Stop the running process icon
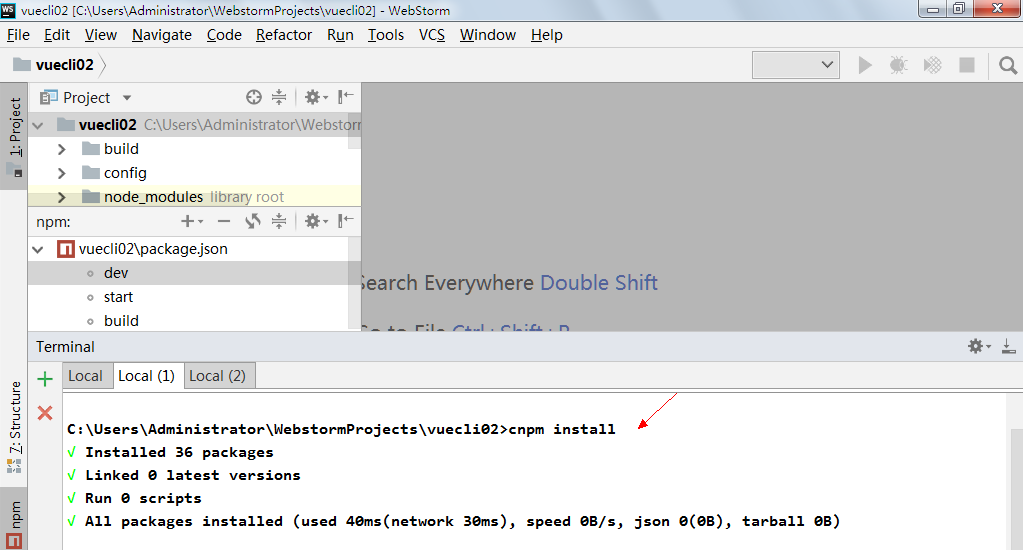 [967, 65]
